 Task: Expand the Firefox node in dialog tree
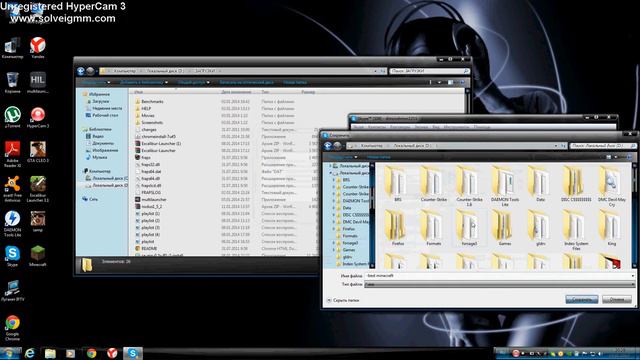[x=333, y=229]
